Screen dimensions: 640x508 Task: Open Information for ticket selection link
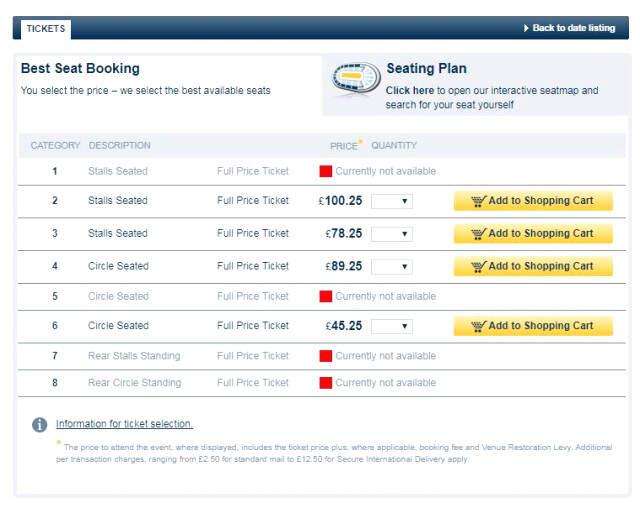point(124,424)
